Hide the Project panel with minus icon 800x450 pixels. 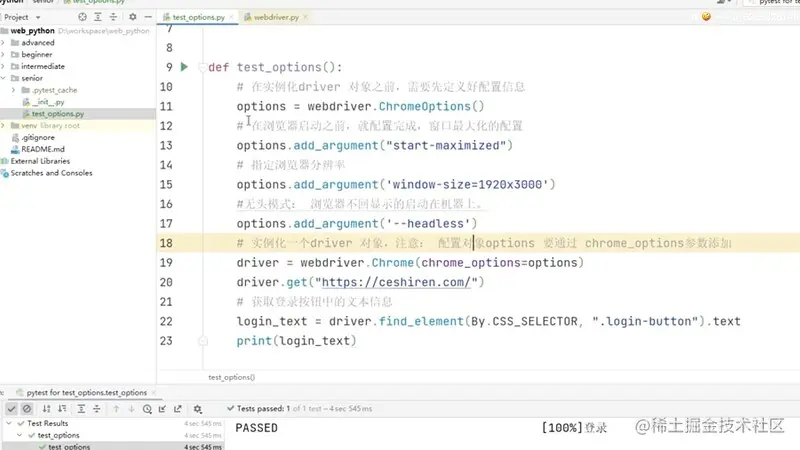[148, 17]
